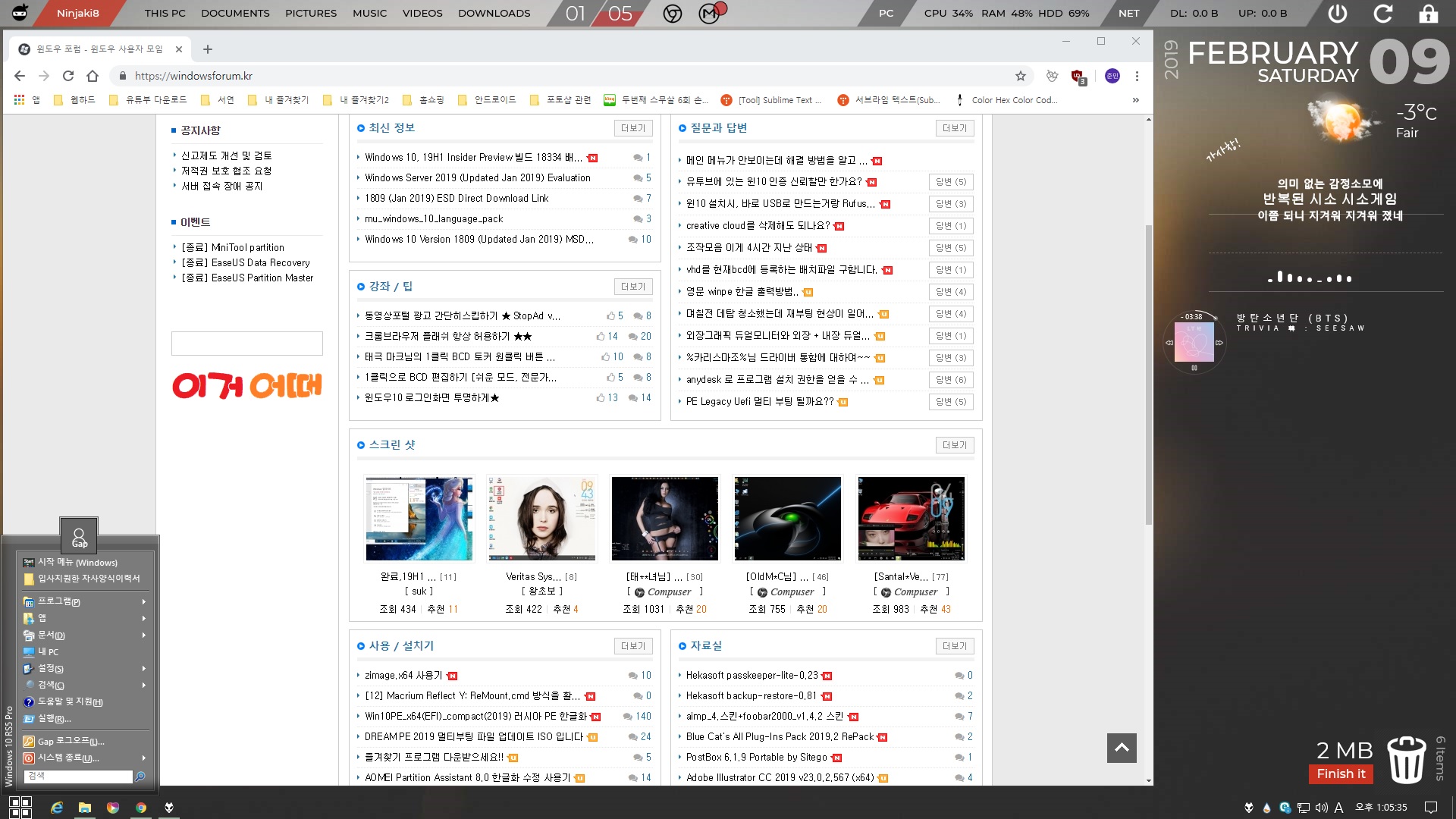Skip to the next track in music widget
Screen dimensions: 1456x819
(x=1219, y=343)
